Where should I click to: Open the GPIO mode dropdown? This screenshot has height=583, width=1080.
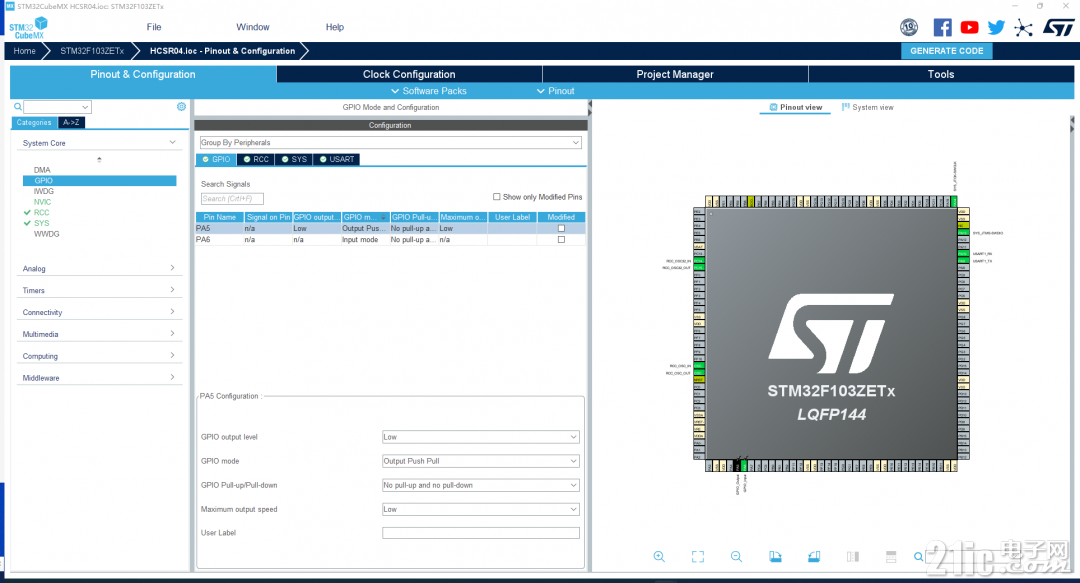point(481,461)
